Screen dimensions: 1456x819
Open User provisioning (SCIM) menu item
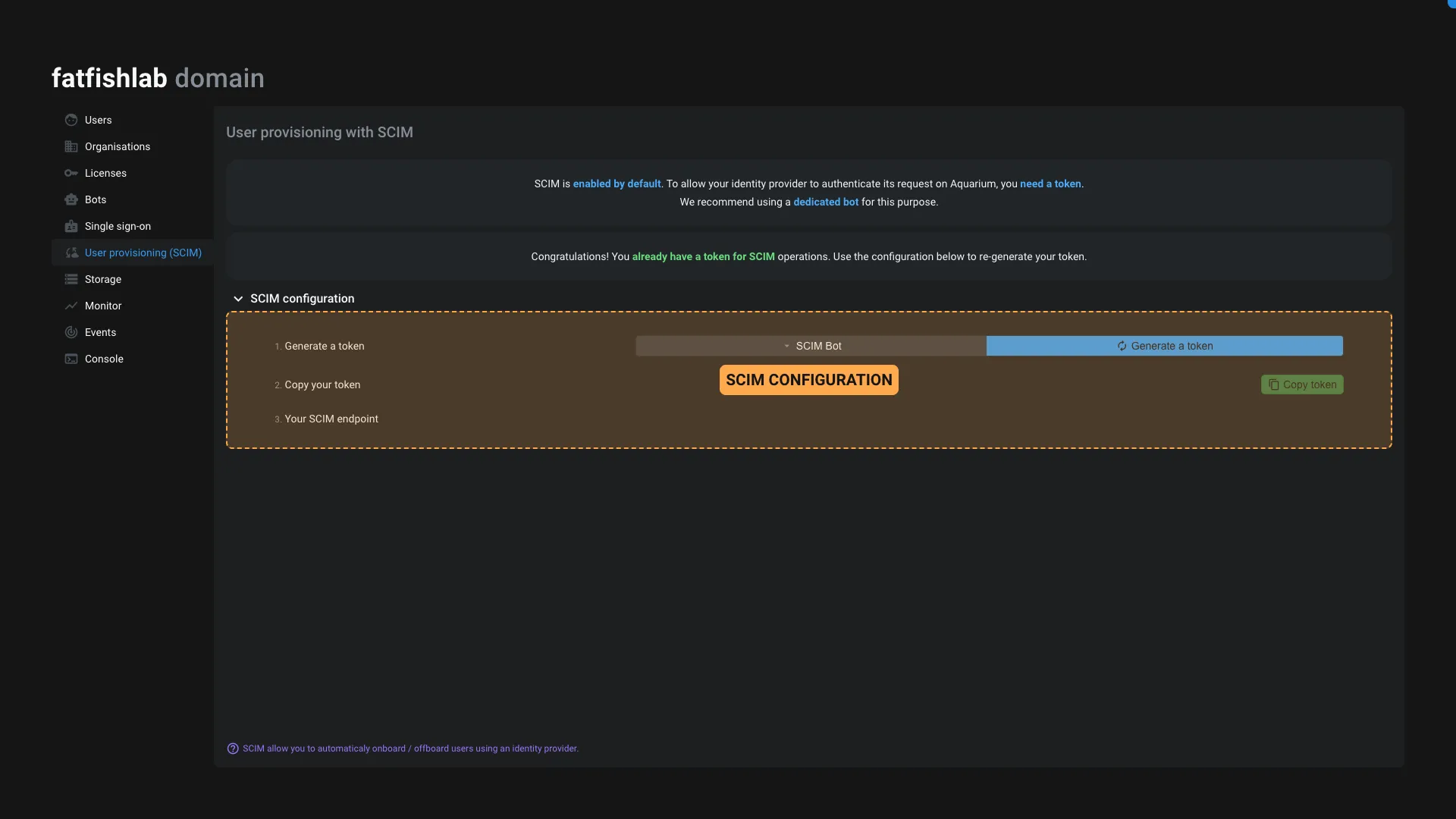click(143, 253)
